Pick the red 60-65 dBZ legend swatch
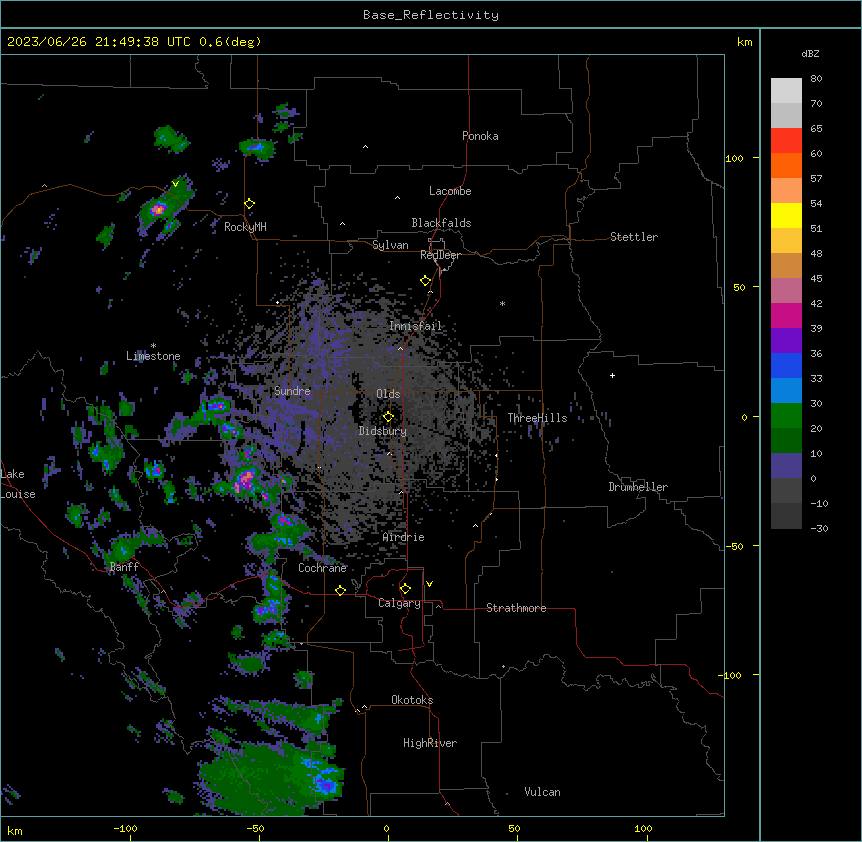Screen dimensions: 862x842 pos(786,141)
